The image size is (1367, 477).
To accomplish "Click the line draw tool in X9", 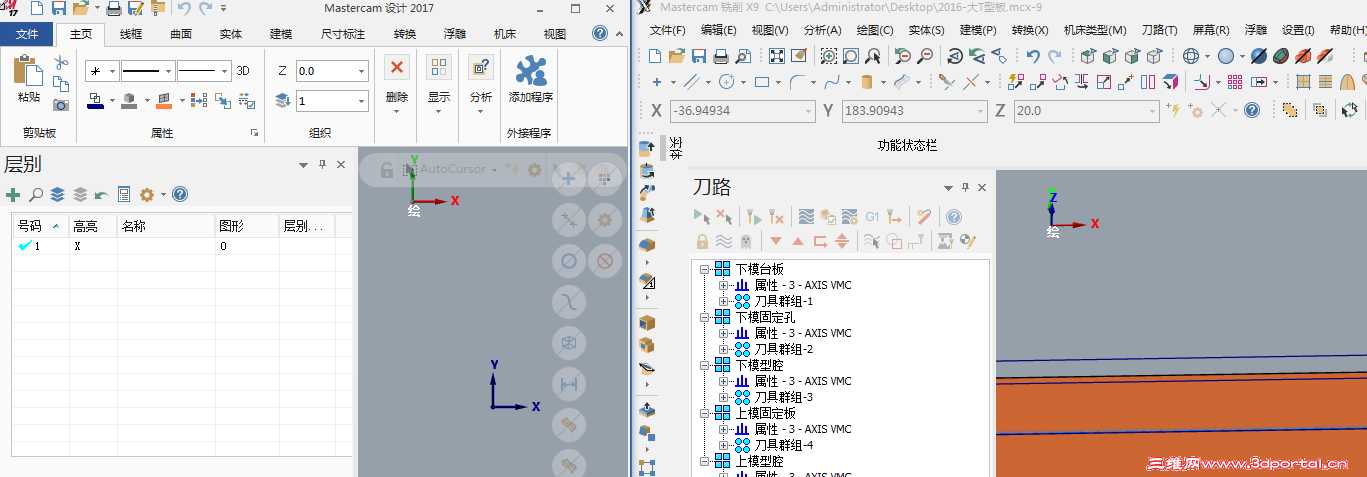I will click(x=691, y=81).
